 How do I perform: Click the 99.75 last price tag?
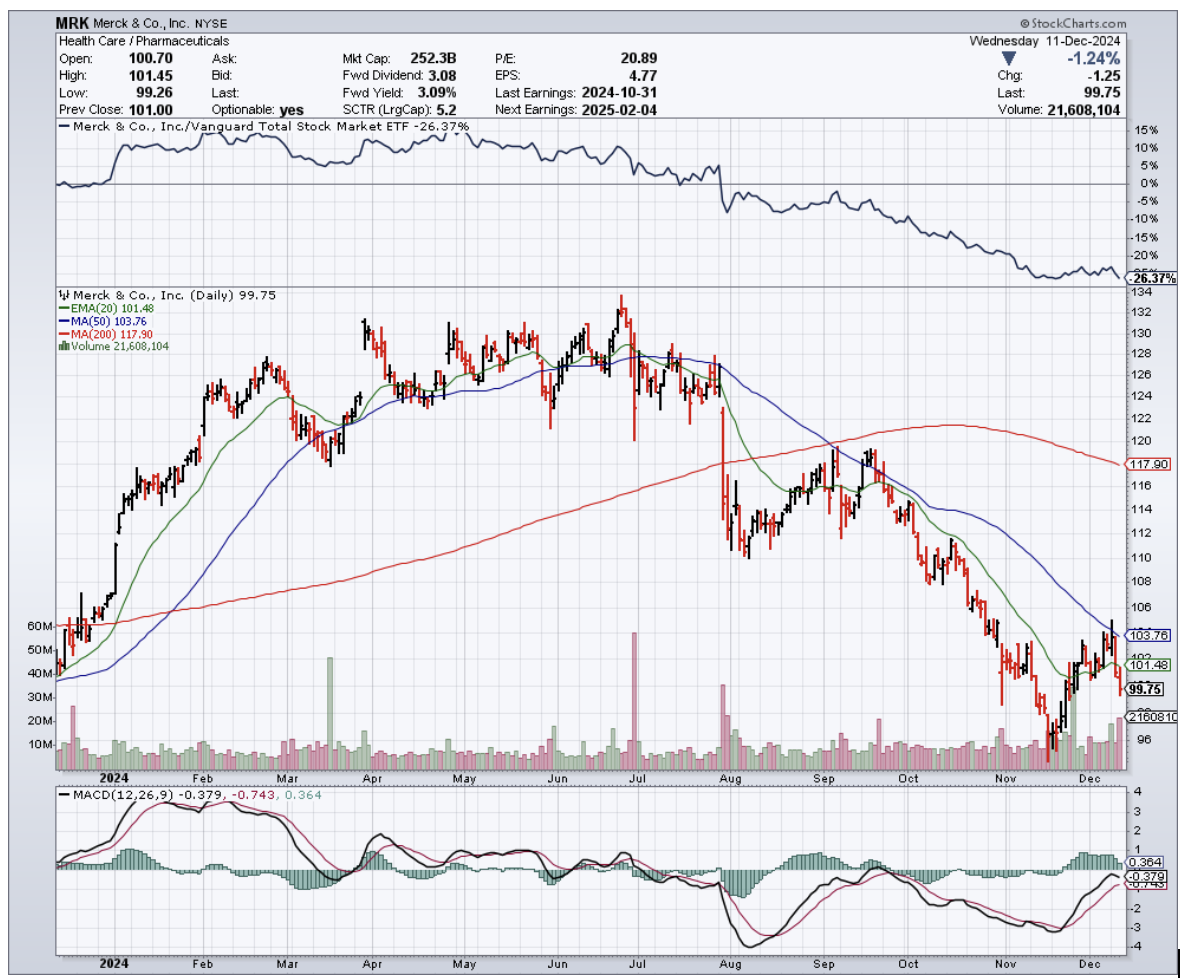tap(1141, 689)
